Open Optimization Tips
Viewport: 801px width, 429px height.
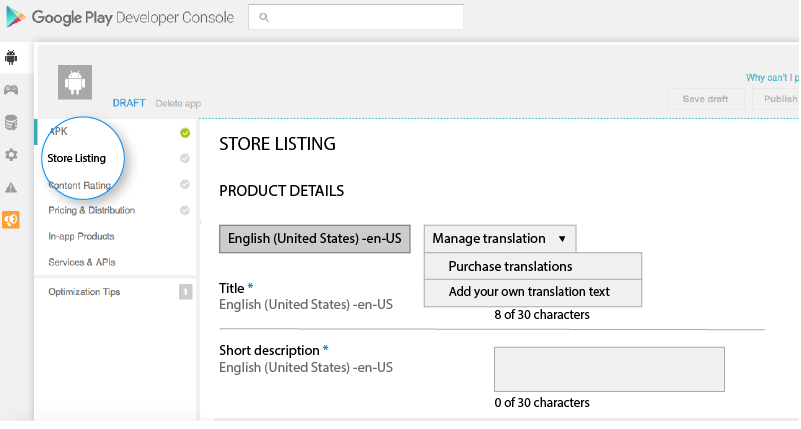point(84,292)
